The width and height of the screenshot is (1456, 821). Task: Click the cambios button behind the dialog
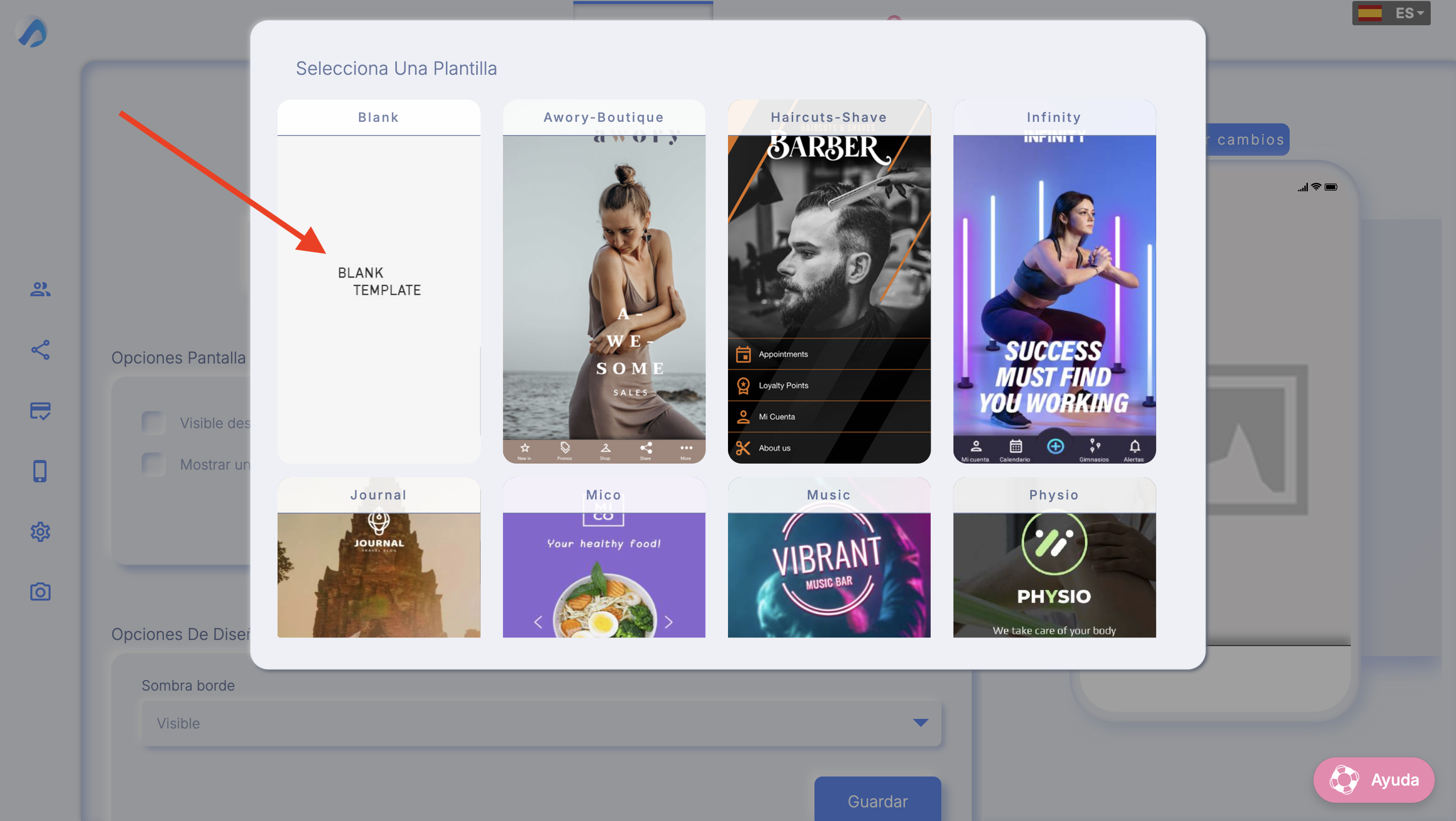1247,139
